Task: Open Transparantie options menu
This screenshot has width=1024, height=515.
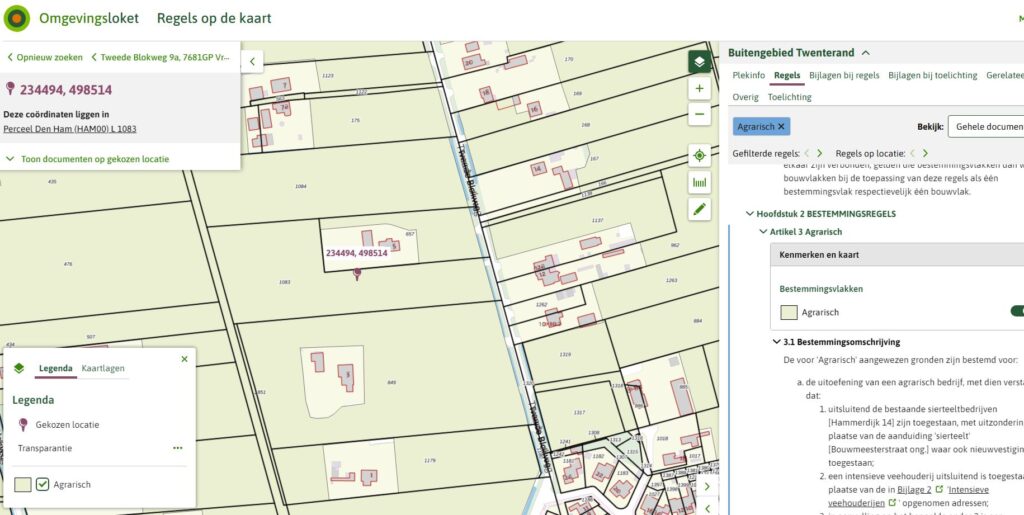Action: pos(178,448)
